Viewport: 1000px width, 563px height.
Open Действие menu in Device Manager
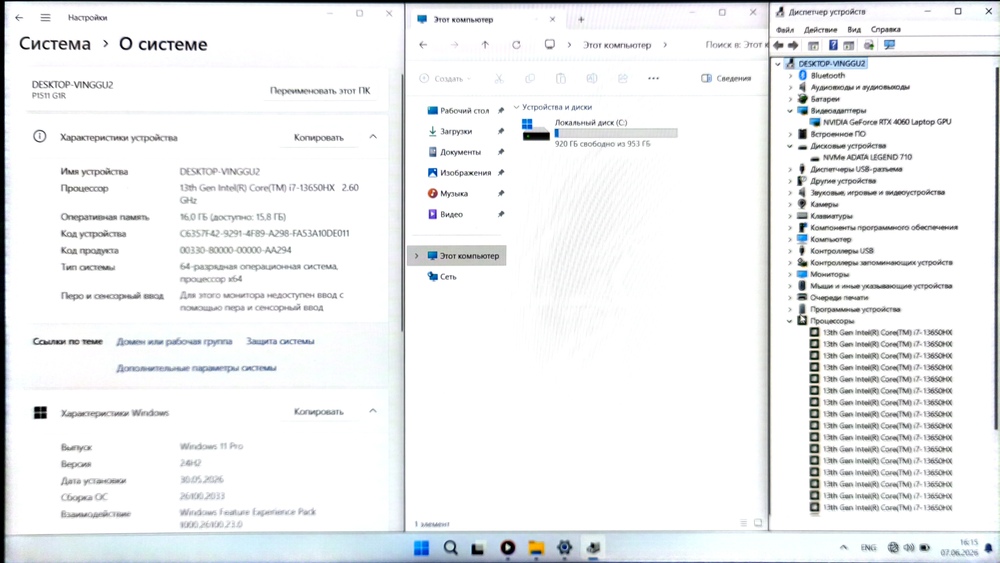(820, 29)
